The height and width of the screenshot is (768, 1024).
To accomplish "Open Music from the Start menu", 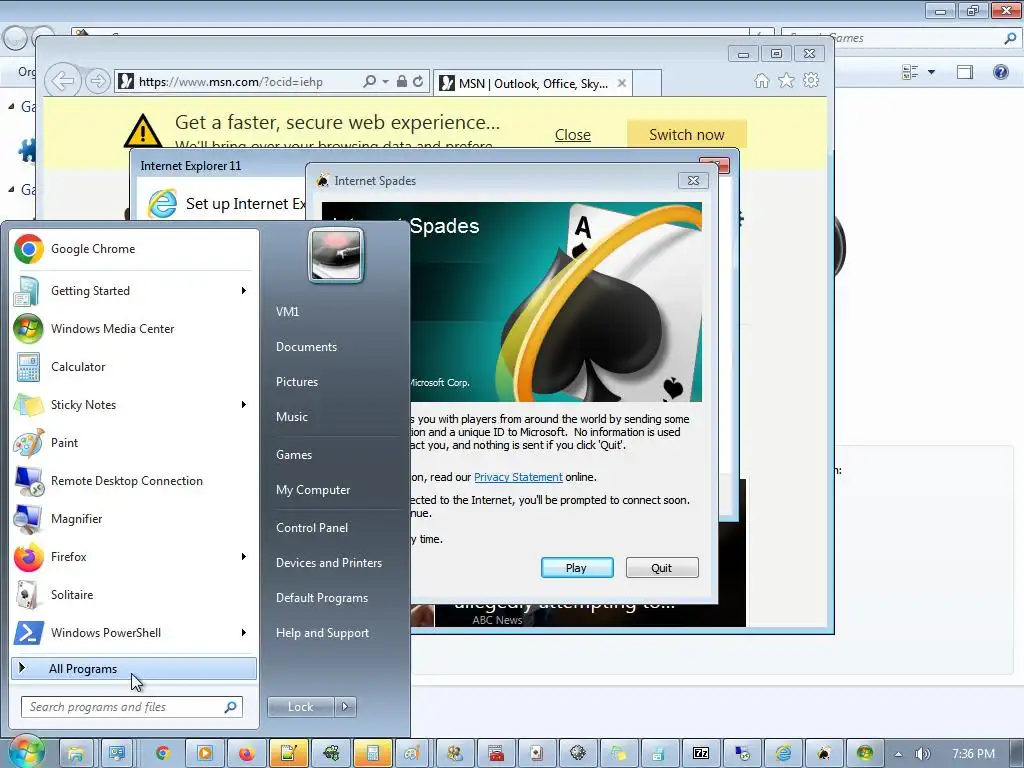I will tap(292, 417).
